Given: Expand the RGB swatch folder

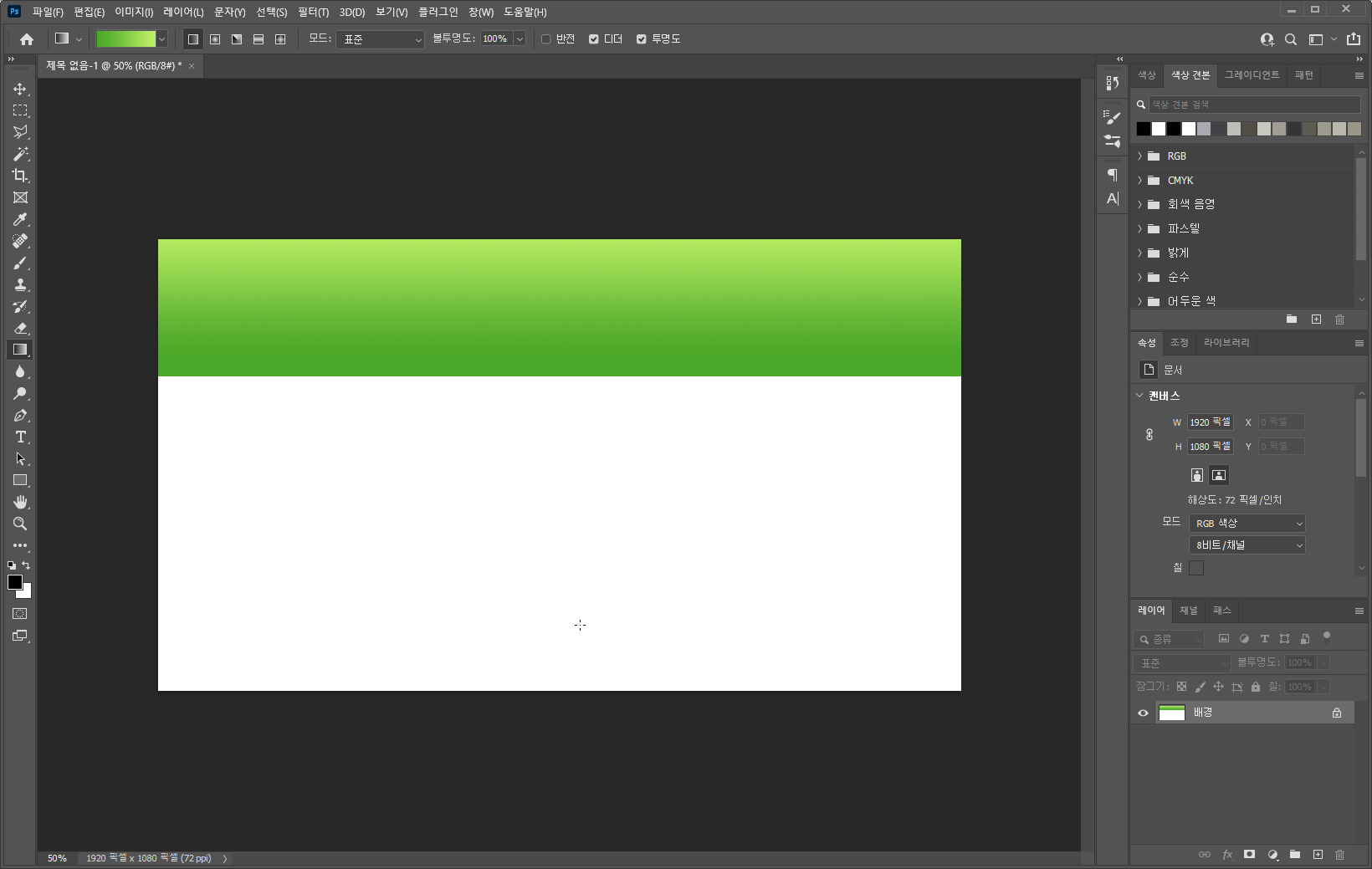Looking at the screenshot, I should coord(1139,156).
